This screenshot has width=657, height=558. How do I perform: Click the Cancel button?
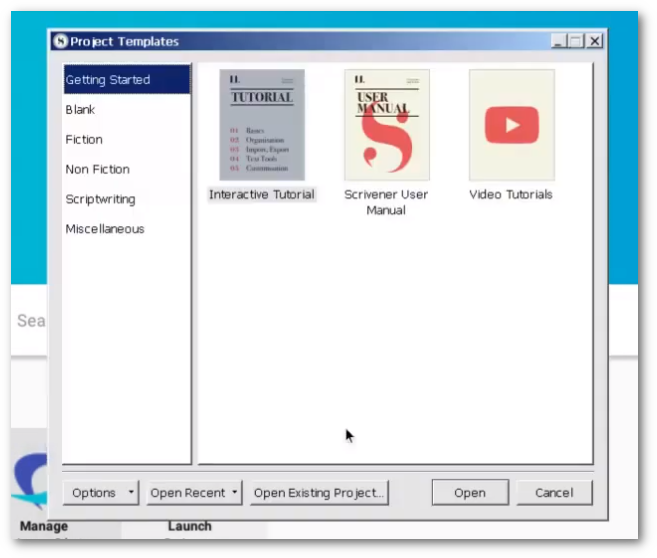[554, 493]
